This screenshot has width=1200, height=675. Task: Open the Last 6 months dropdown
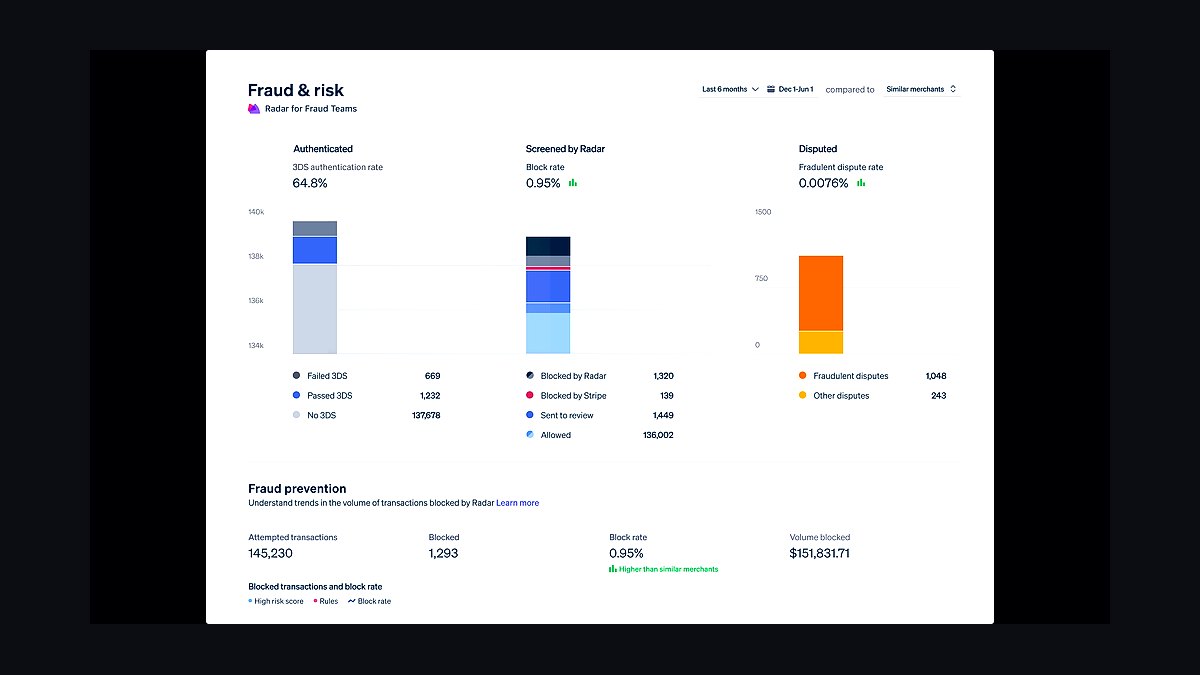[x=730, y=89]
